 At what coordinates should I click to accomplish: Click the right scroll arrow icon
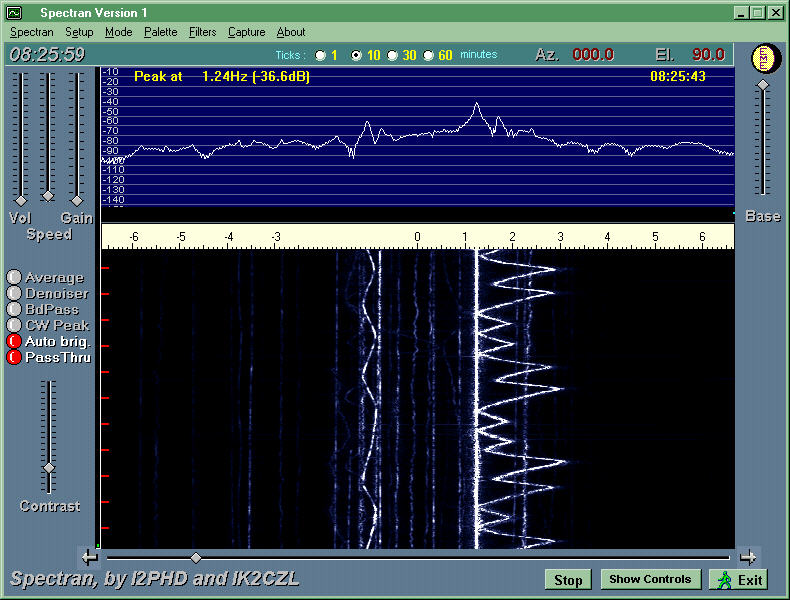click(748, 557)
